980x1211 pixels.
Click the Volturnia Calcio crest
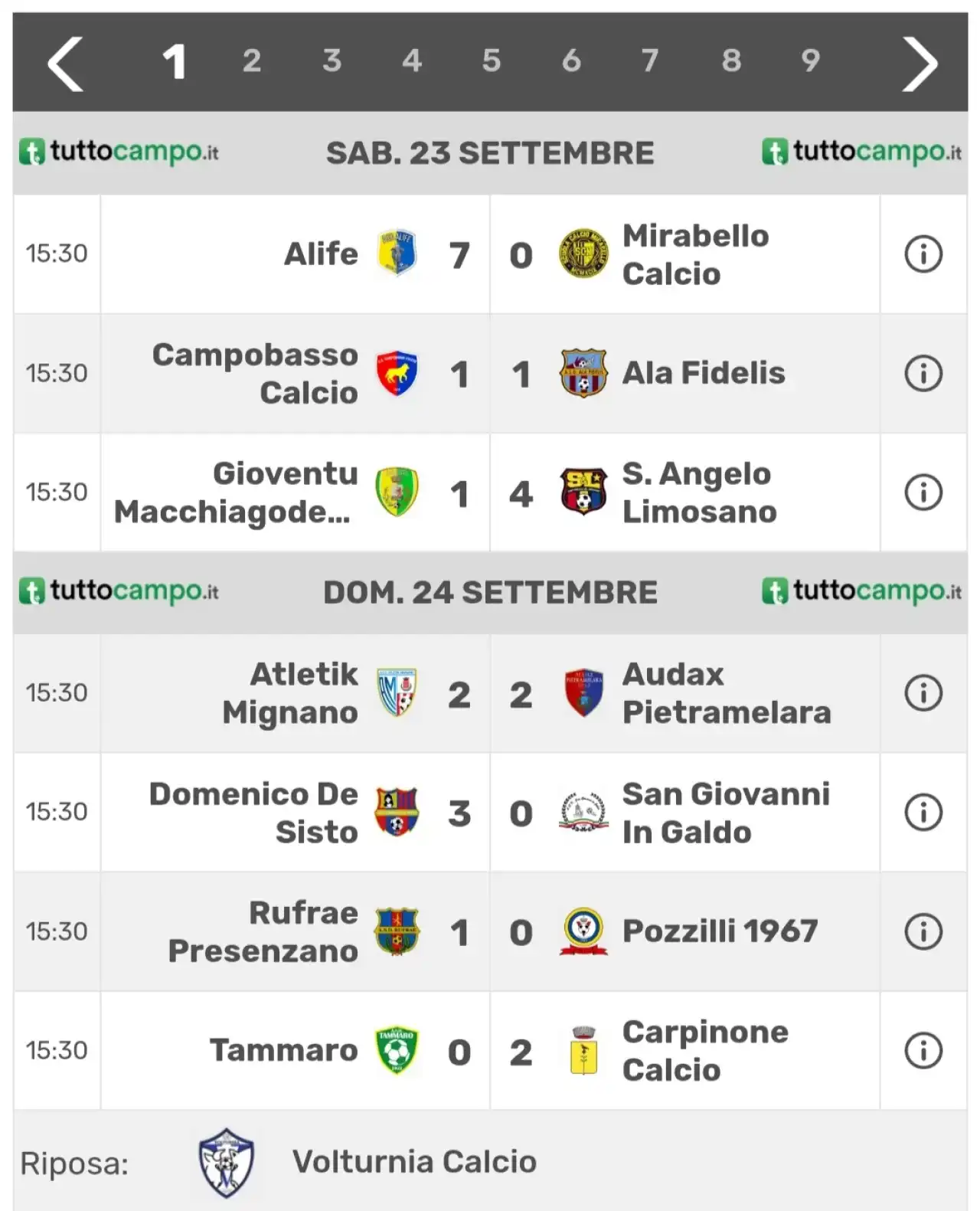point(226,1163)
